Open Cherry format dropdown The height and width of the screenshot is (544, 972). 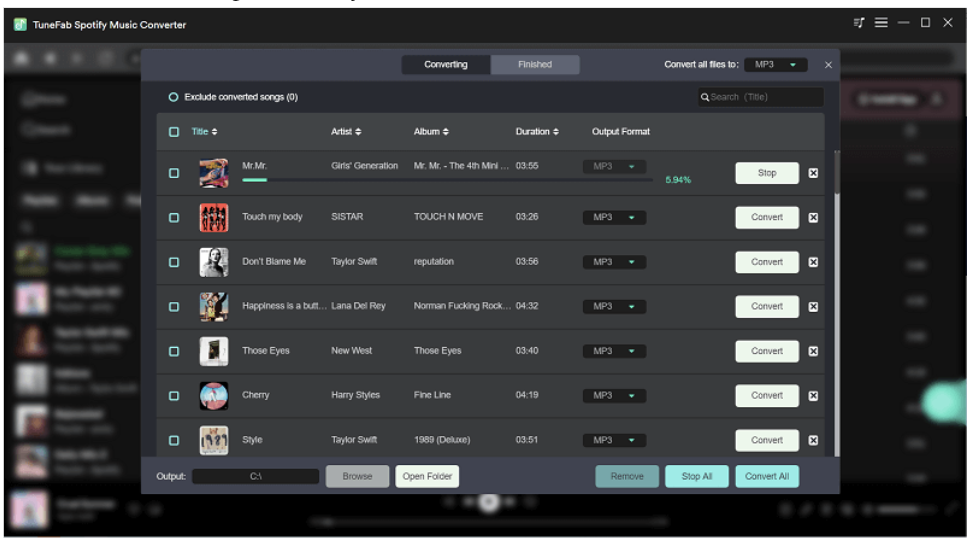[x=614, y=396]
